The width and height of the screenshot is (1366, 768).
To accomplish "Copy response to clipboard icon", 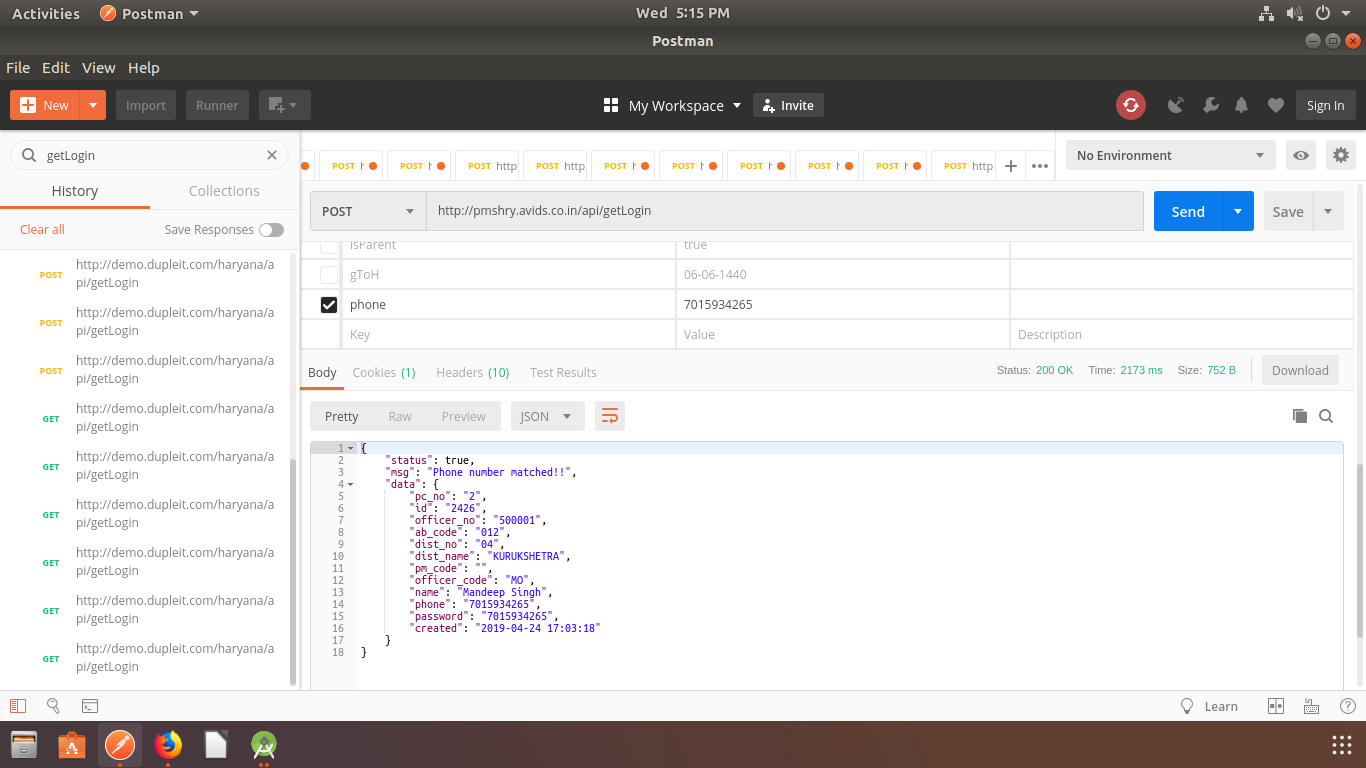I will click(x=1299, y=416).
